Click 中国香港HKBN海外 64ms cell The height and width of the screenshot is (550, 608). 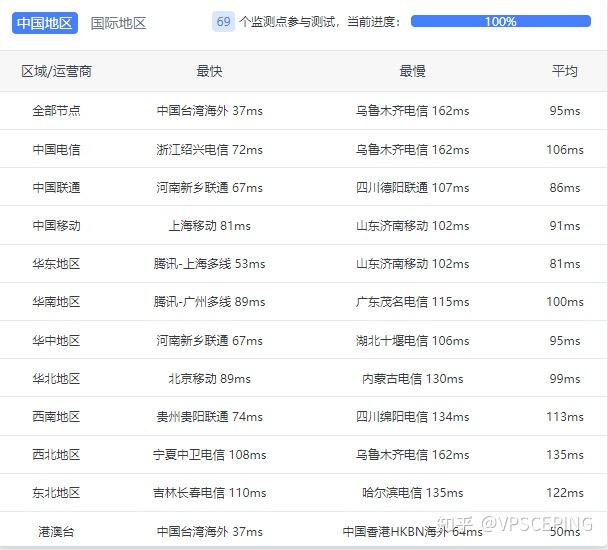click(413, 531)
